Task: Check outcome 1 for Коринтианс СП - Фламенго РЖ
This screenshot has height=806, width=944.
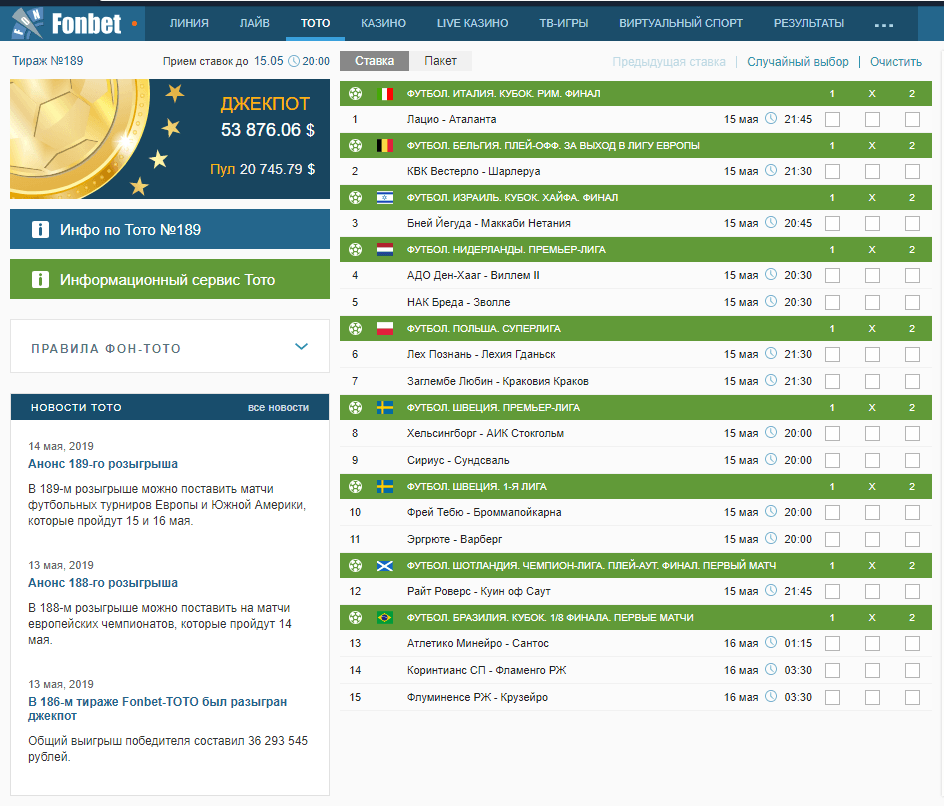Action: [x=833, y=670]
